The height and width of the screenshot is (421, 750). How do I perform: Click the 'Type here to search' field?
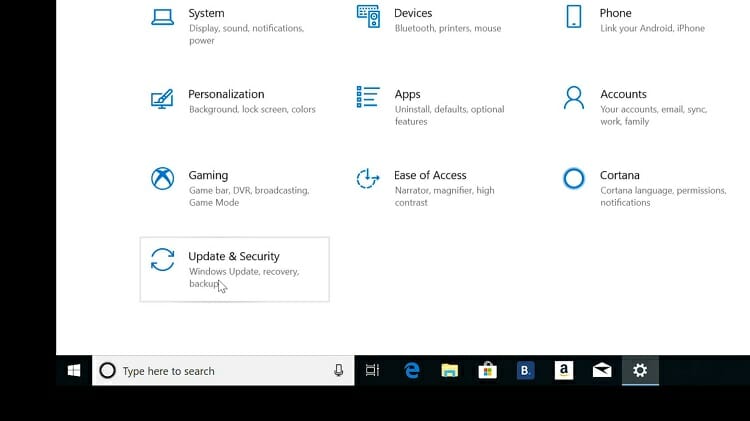[x=223, y=370]
